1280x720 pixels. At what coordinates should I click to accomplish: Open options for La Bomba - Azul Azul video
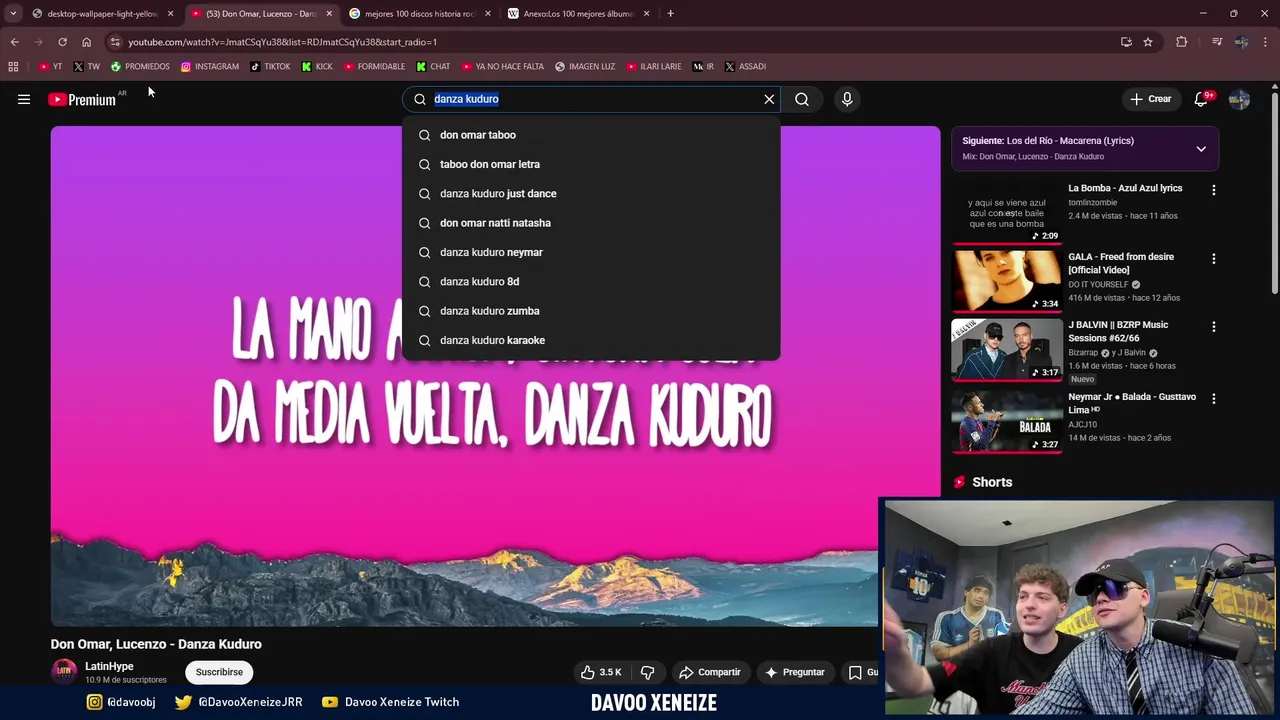click(x=1214, y=190)
